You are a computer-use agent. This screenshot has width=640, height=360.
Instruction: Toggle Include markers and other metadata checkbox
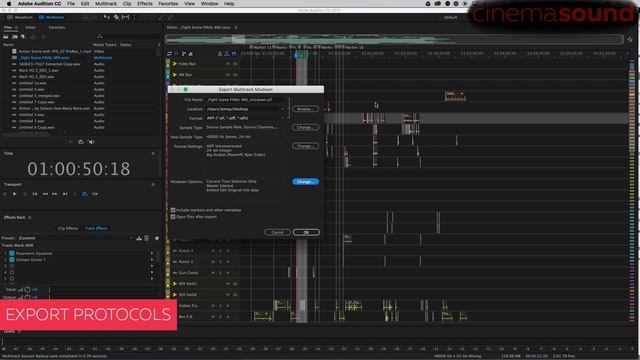pos(173,210)
